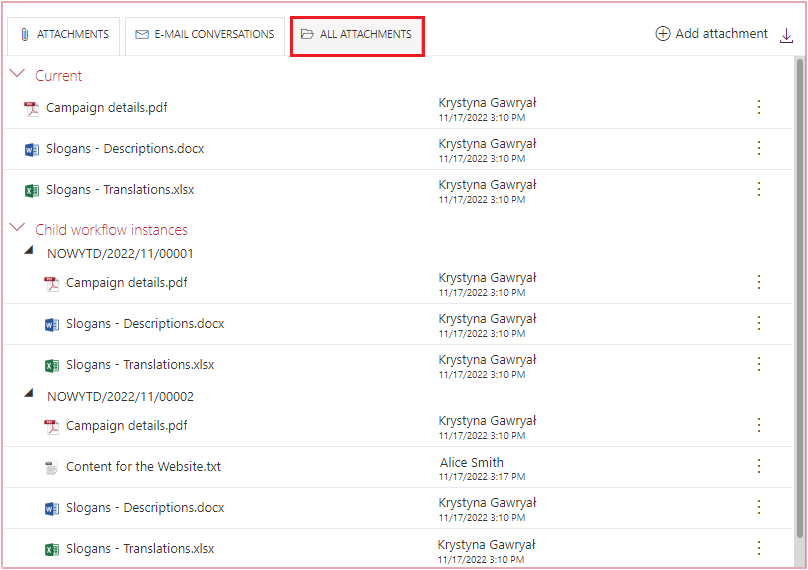Click the download all attachments icon

786,35
